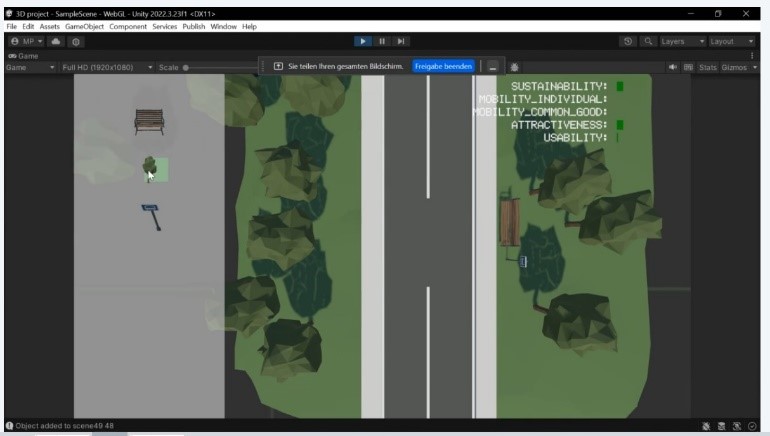This screenshot has height=436, width=770.
Task: Click the bug icon in Game toolbar
Action: tap(514, 67)
